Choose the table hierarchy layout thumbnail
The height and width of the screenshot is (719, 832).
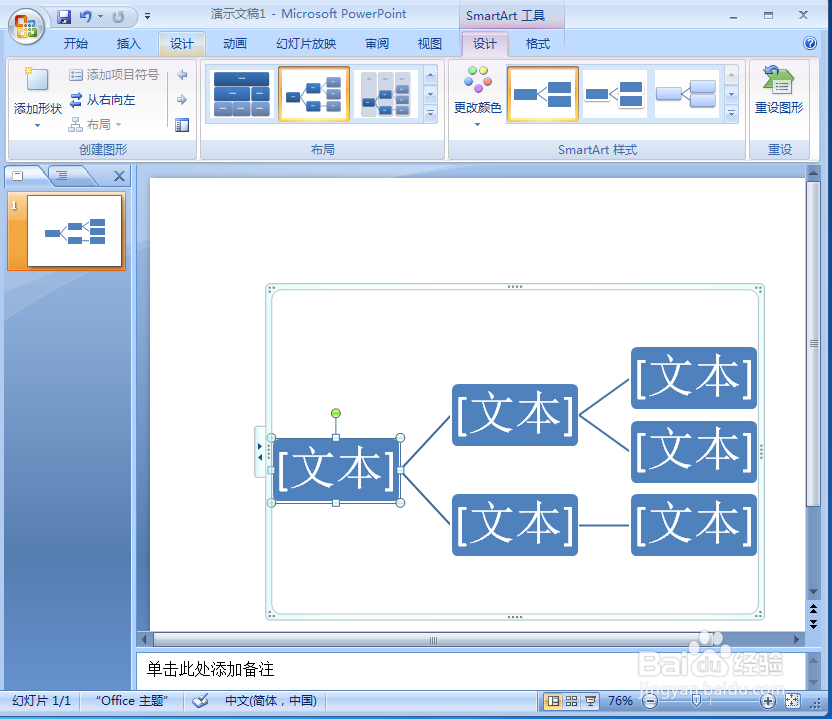tap(241, 94)
